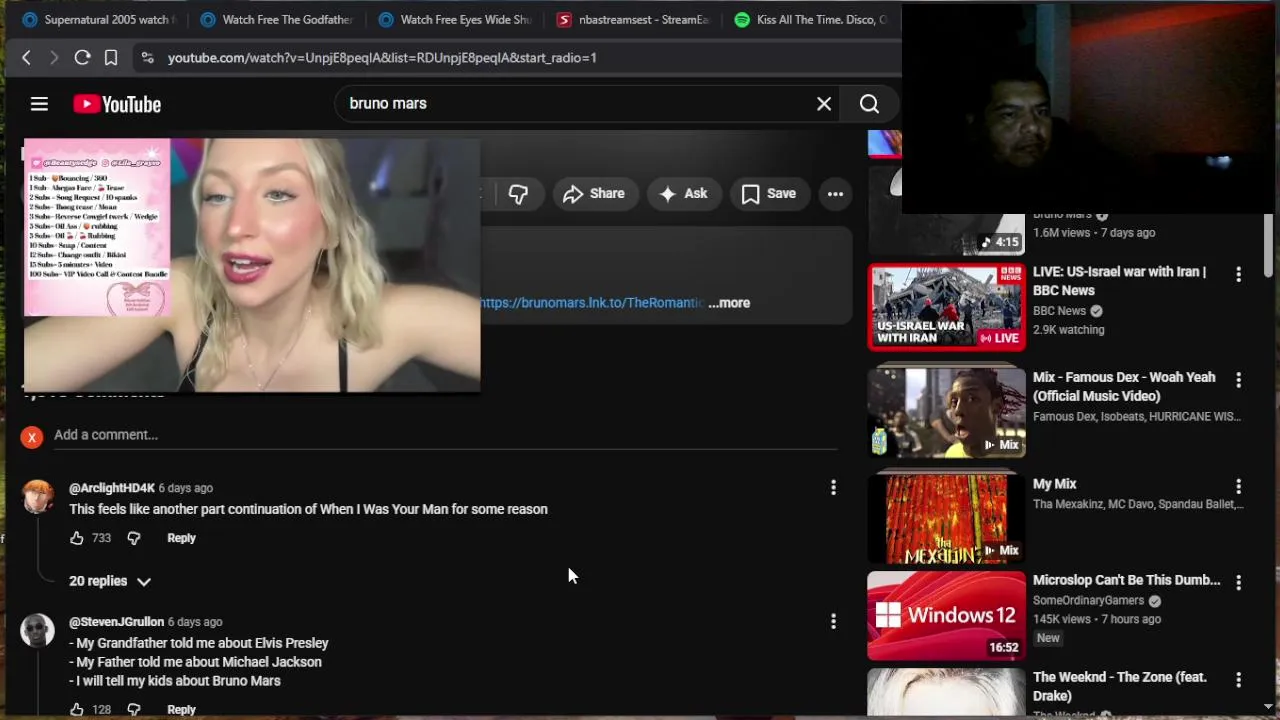View site information icon in address bar
The height and width of the screenshot is (720, 1280).
coord(147,58)
